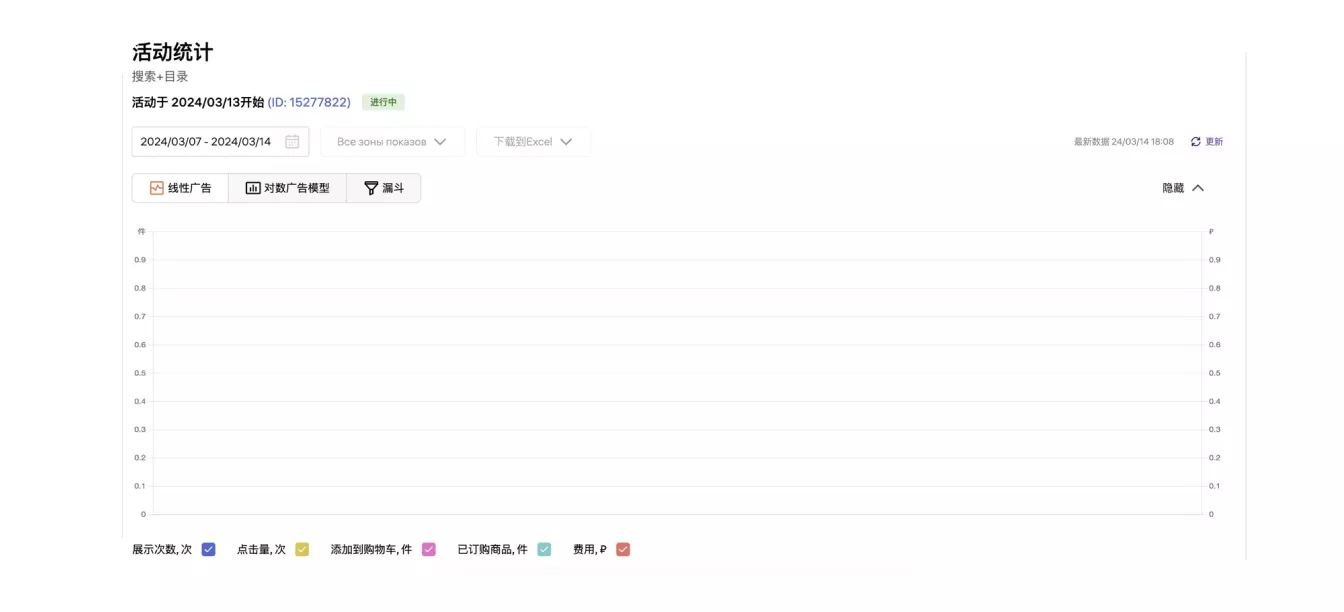Open the 下载到Excel dropdown
The image size is (1344, 612).
pos(533,142)
